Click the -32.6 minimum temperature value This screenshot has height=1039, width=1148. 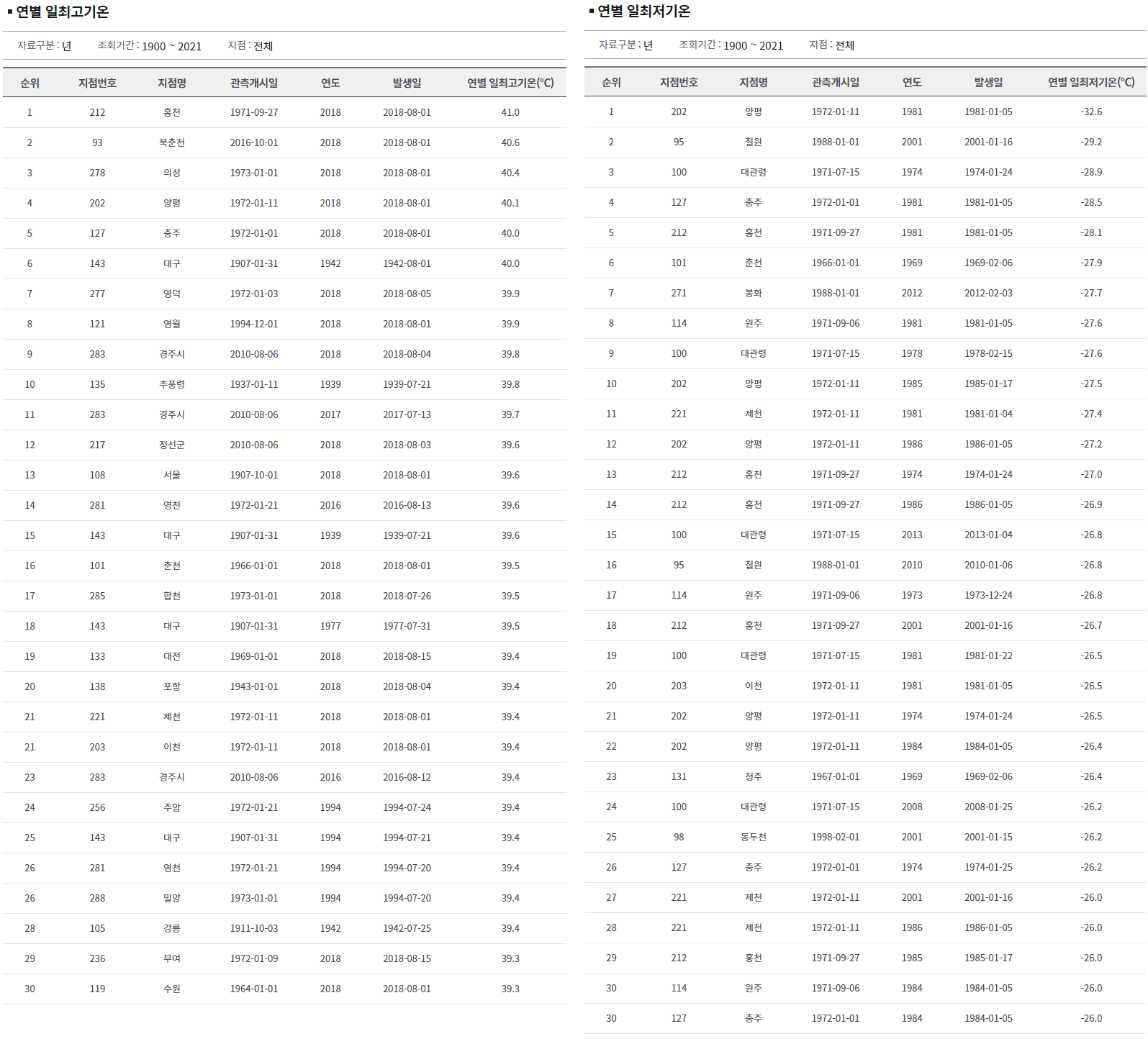click(x=1091, y=112)
